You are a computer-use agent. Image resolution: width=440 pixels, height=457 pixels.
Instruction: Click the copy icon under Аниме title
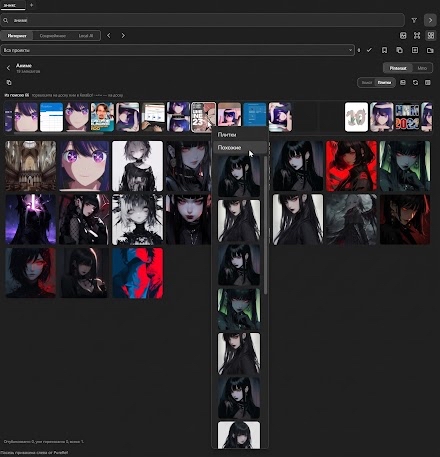[9, 82]
